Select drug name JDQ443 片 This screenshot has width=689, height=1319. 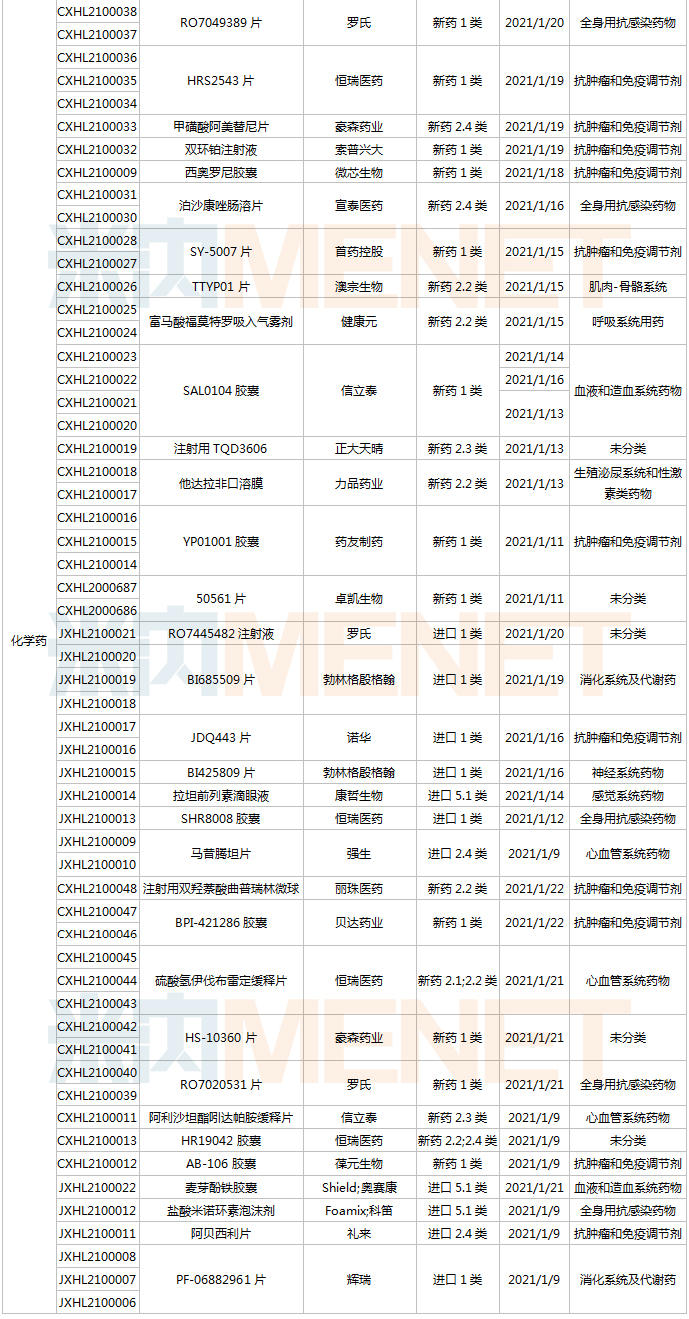pyautogui.click(x=220, y=738)
